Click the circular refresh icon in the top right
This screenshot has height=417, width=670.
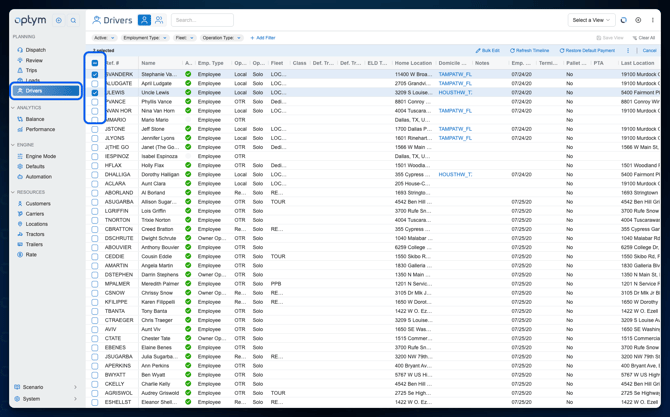(x=623, y=20)
